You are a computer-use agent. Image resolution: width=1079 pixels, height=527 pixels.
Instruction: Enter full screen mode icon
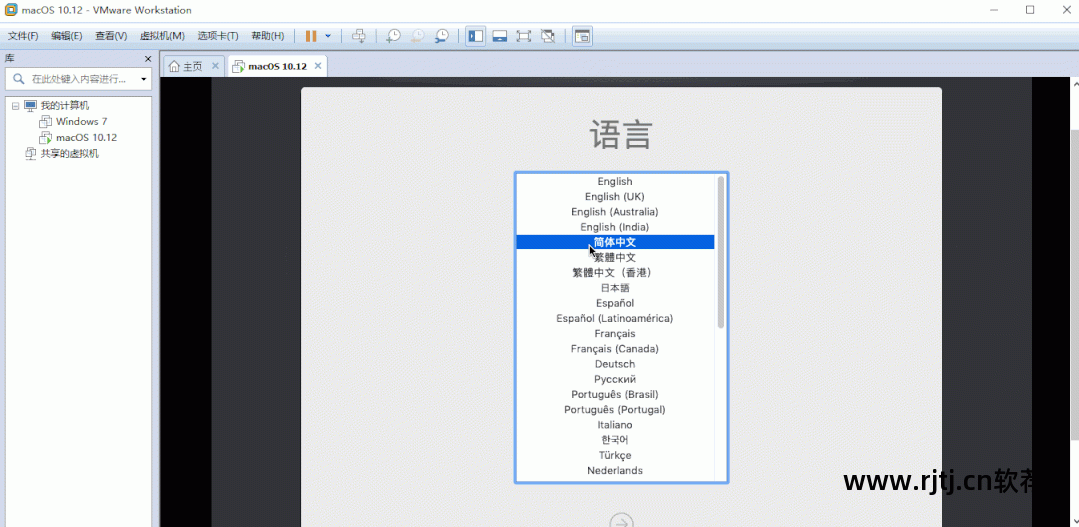pyautogui.click(x=523, y=36)
